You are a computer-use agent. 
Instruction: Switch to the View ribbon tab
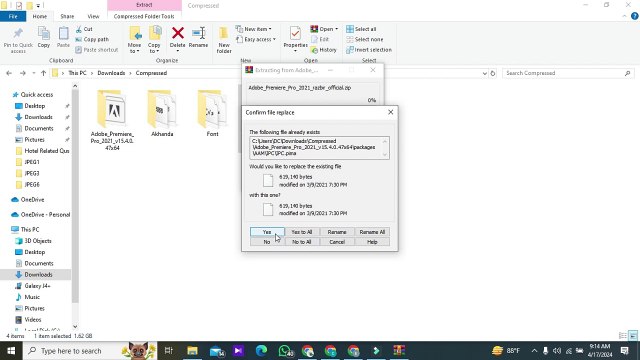[x=93, y=16]
